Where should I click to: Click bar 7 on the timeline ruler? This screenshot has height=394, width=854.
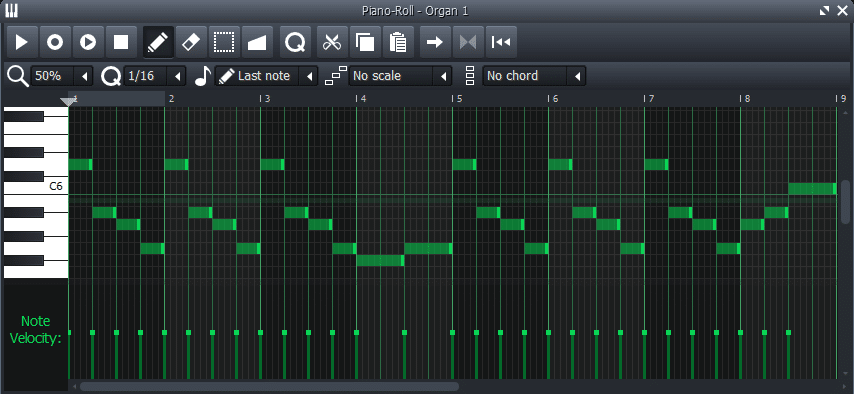[649, 99]
